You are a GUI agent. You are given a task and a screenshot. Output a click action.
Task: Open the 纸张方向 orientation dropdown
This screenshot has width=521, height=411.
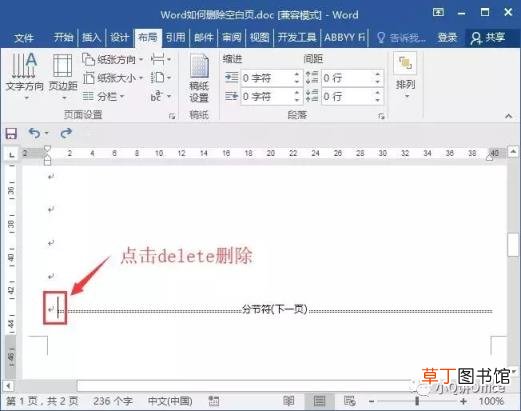[113, 60]
